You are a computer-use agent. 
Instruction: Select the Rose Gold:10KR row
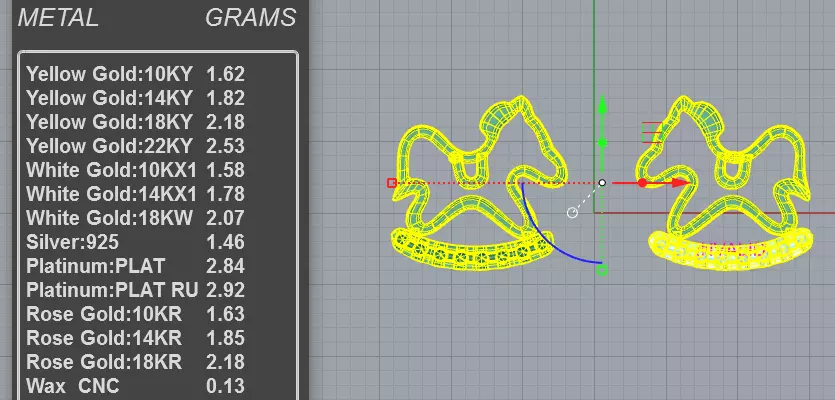point(136,314)
